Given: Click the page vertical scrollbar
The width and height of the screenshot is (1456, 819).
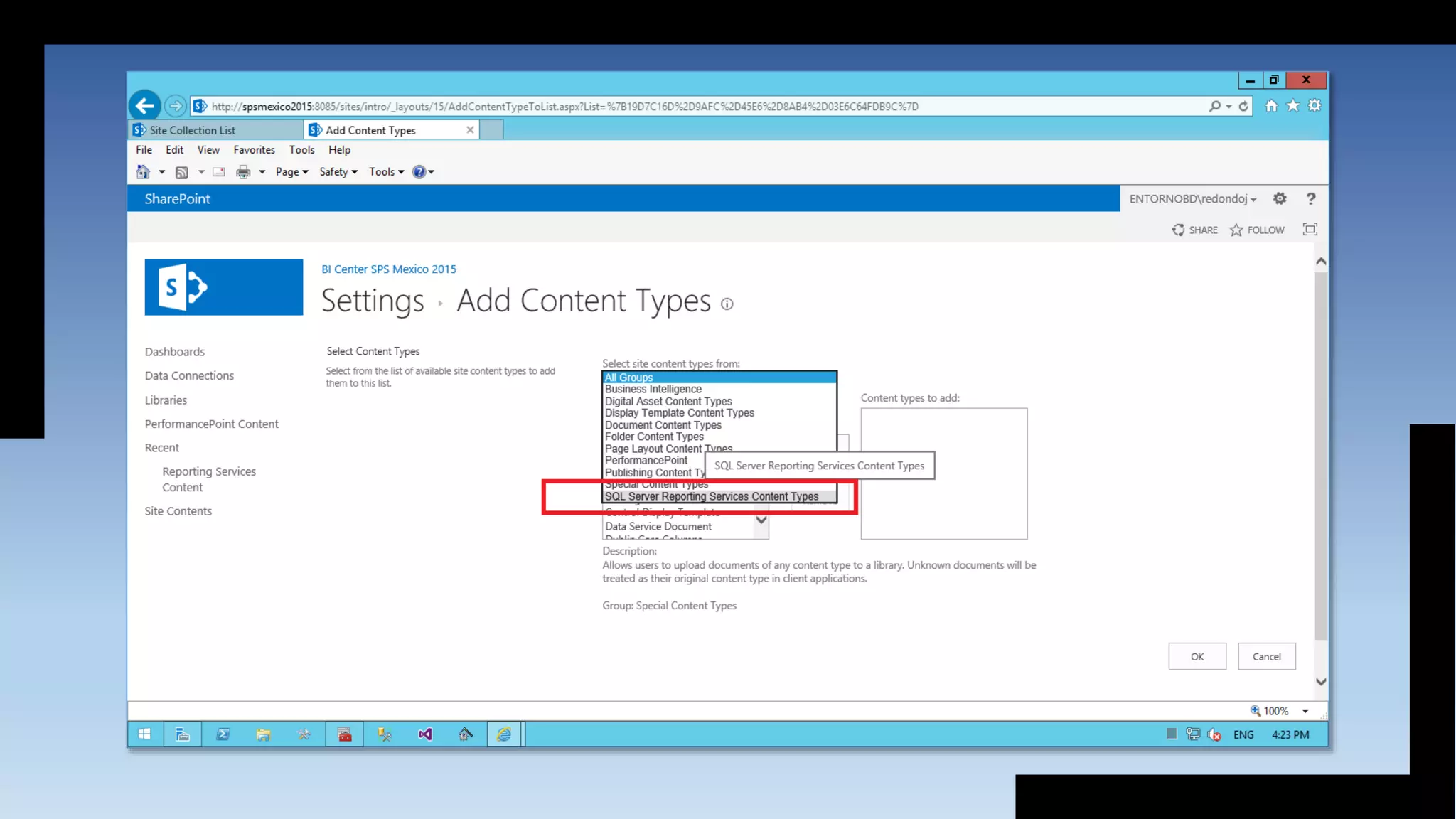Looking at the screenshot, I should pyautogui.click(x=1320, y=455).
